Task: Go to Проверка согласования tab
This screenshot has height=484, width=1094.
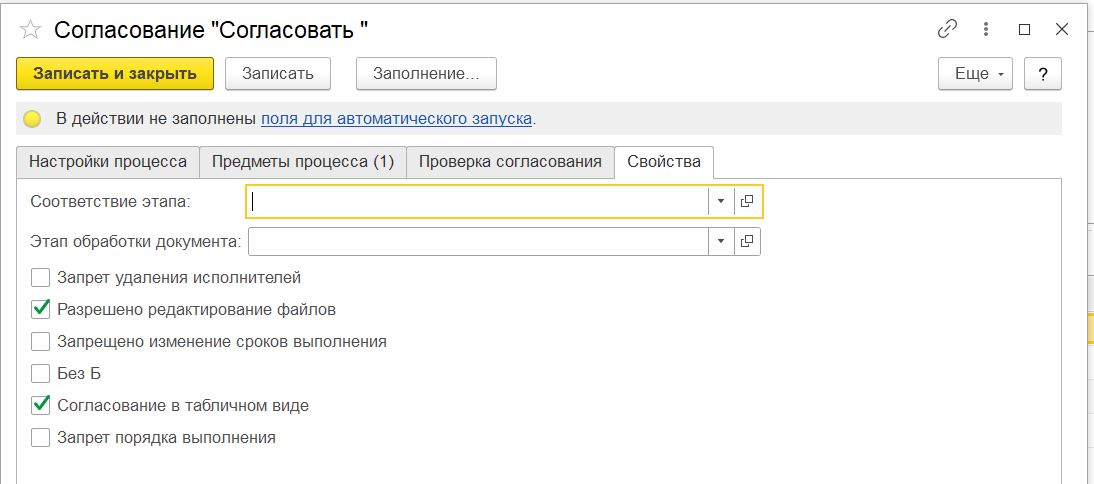Action: 510,162
